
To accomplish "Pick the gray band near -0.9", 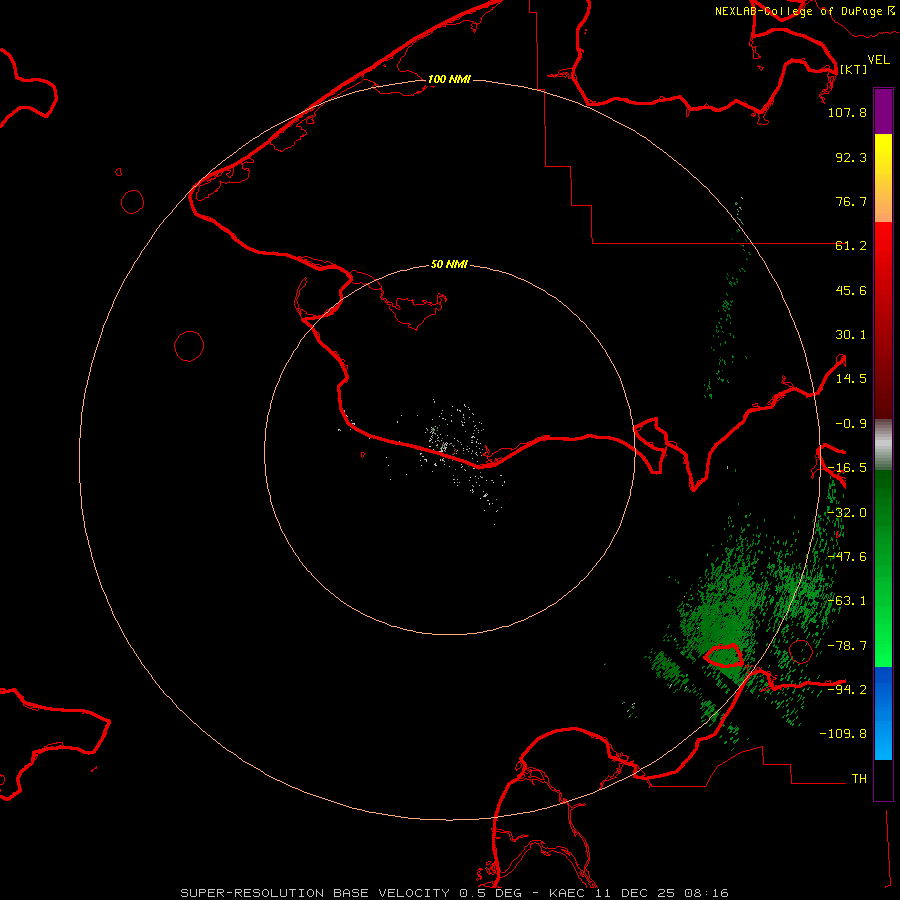I will (x=883, y=442).
